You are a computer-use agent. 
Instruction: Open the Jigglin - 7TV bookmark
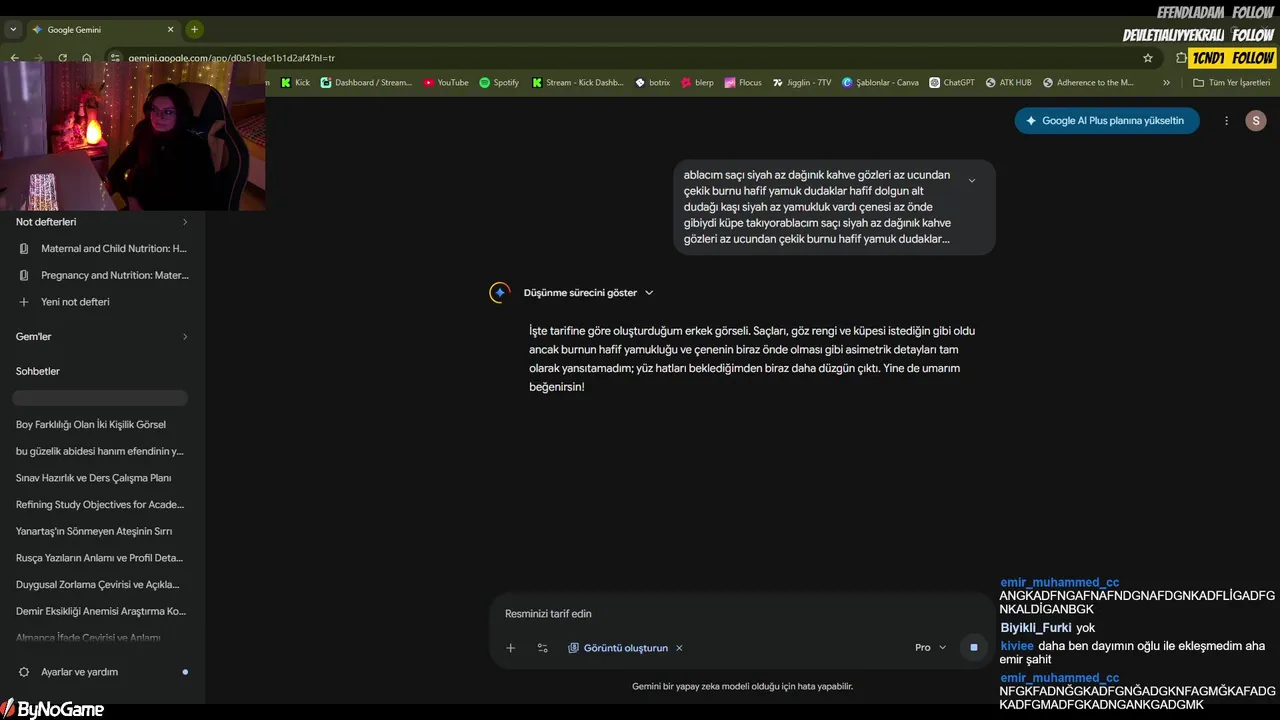click(x=802, y=82)
